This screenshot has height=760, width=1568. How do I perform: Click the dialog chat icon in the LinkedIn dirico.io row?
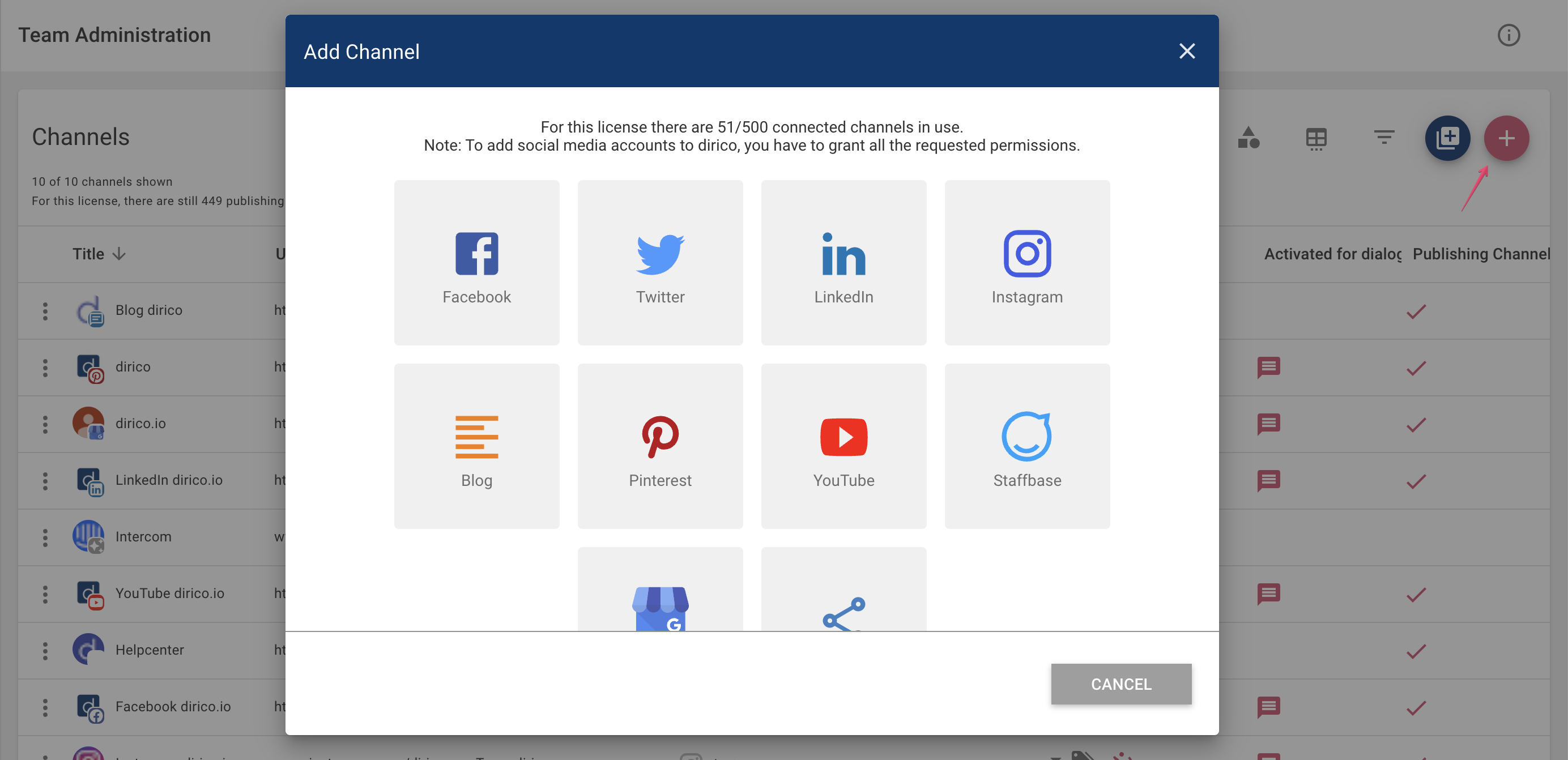click(1268, 481)
